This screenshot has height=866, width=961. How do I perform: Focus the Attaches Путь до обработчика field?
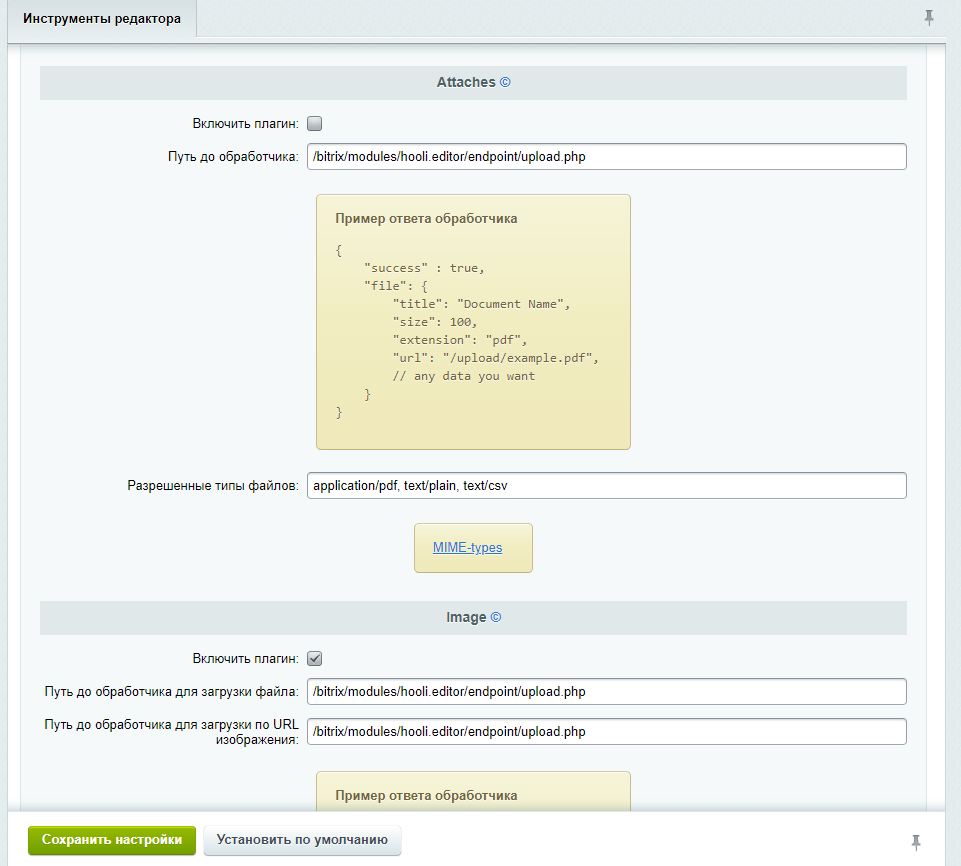pyautogui.click(x=606, y=157)
